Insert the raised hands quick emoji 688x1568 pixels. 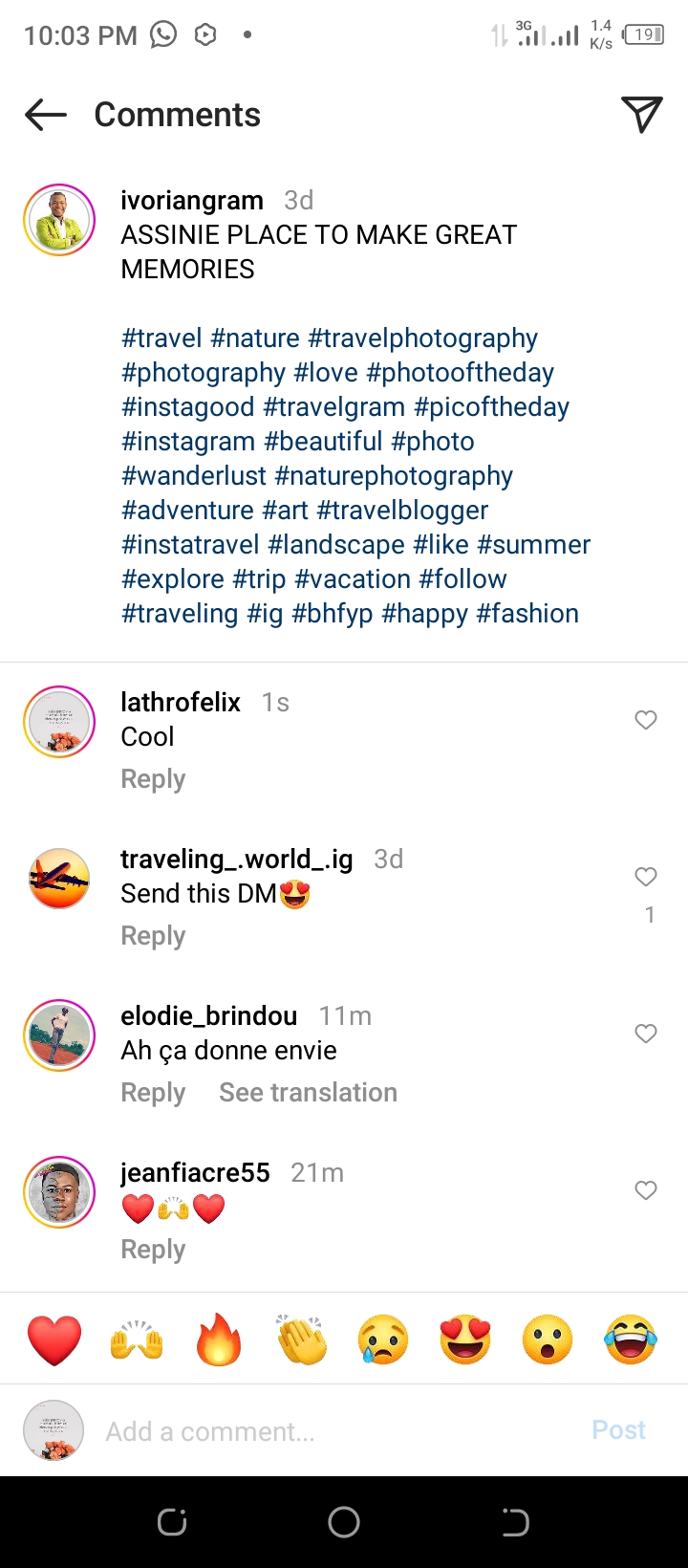tap(137, 1339)
